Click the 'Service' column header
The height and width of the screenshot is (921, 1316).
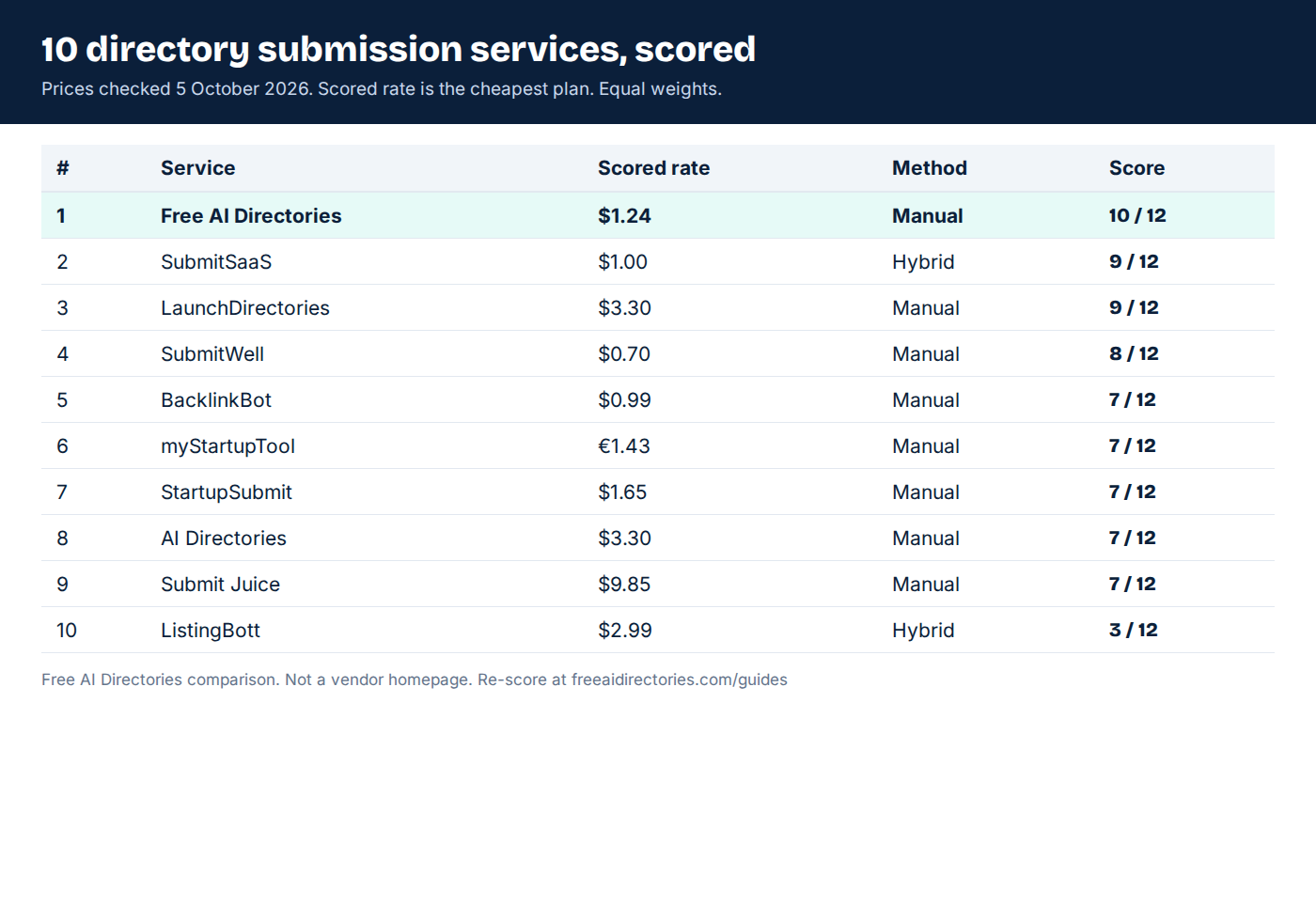point(198,168)
